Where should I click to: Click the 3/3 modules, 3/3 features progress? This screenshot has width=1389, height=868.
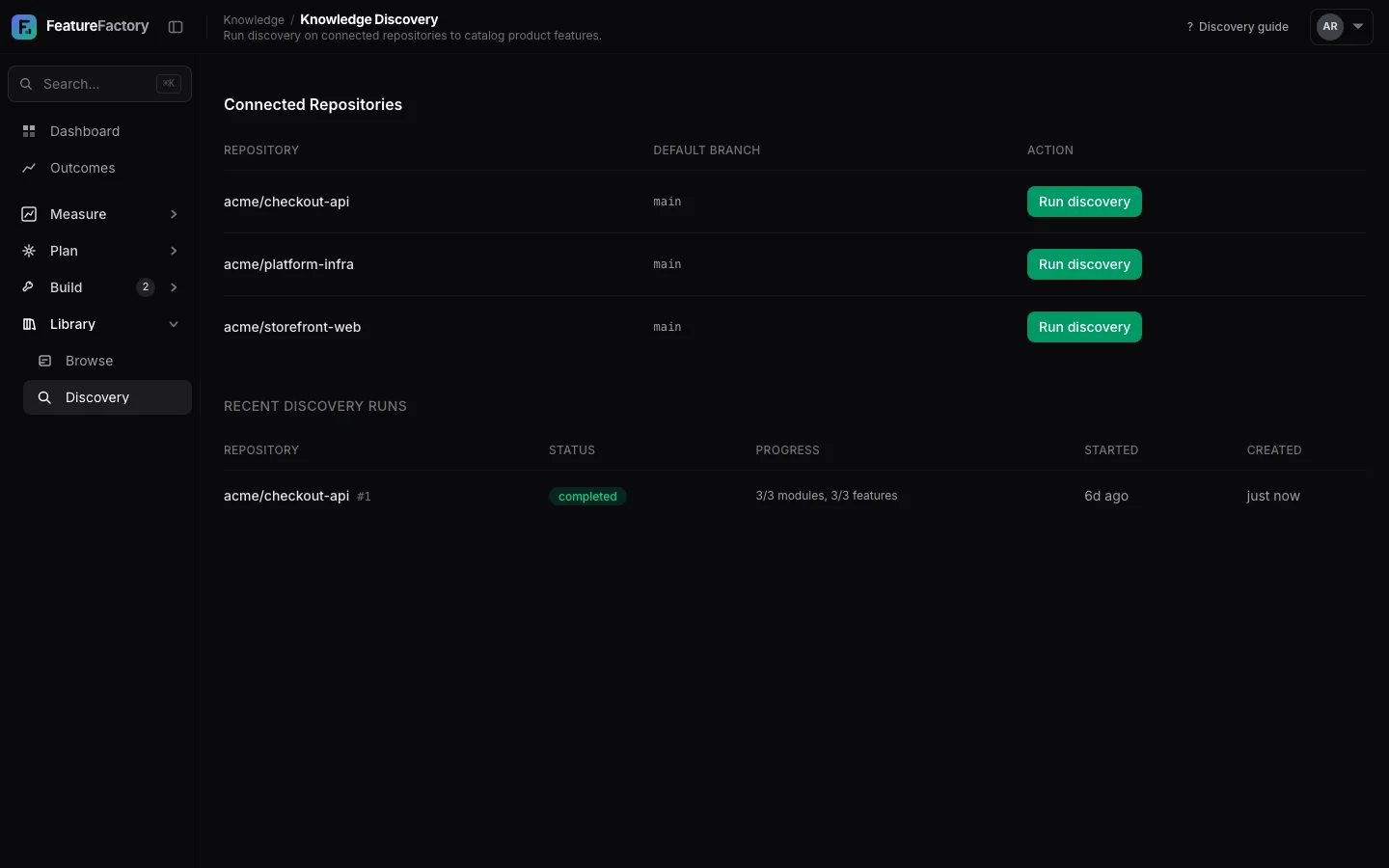827,496
